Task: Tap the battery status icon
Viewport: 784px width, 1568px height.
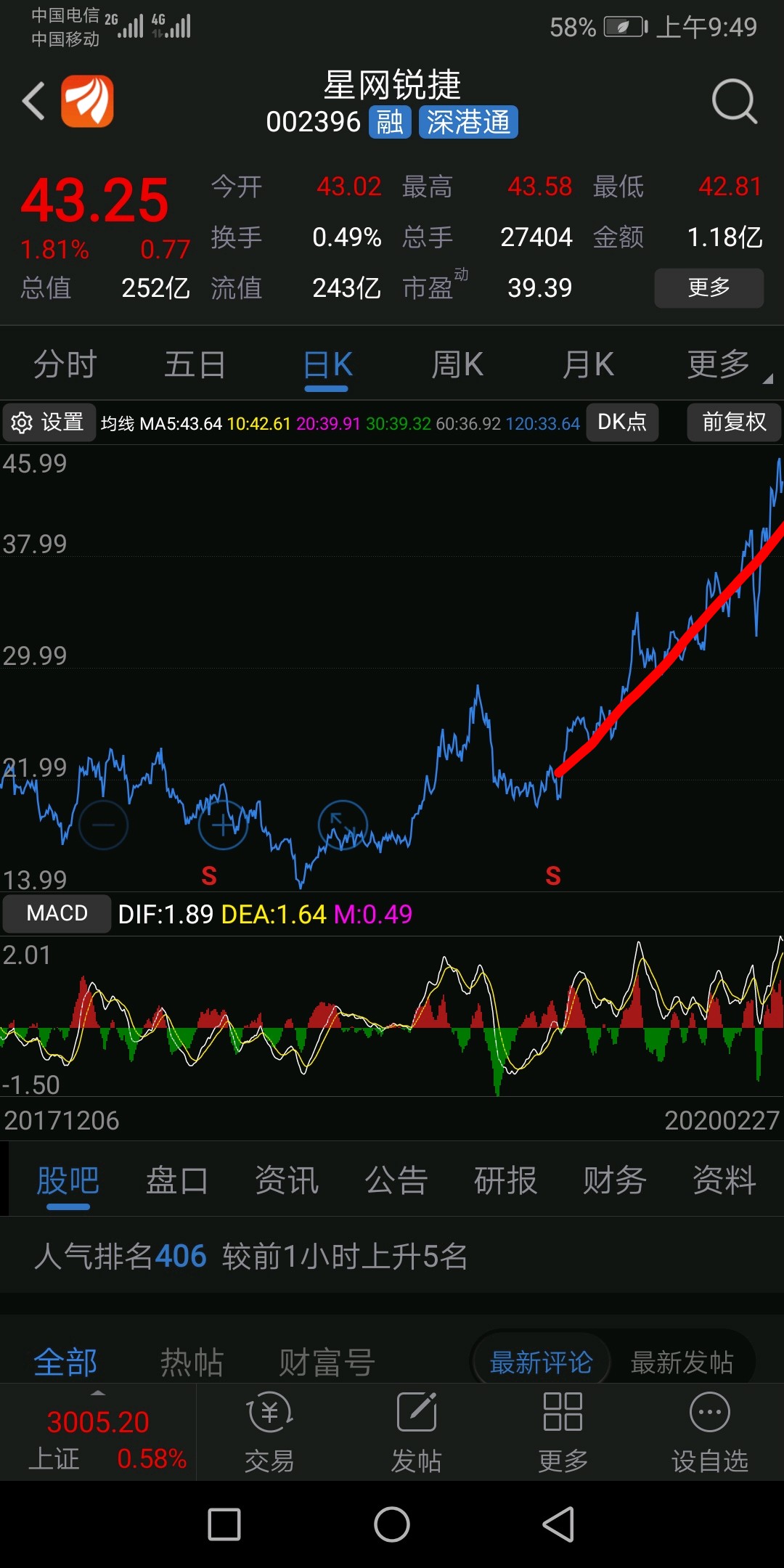Action: 625,27
